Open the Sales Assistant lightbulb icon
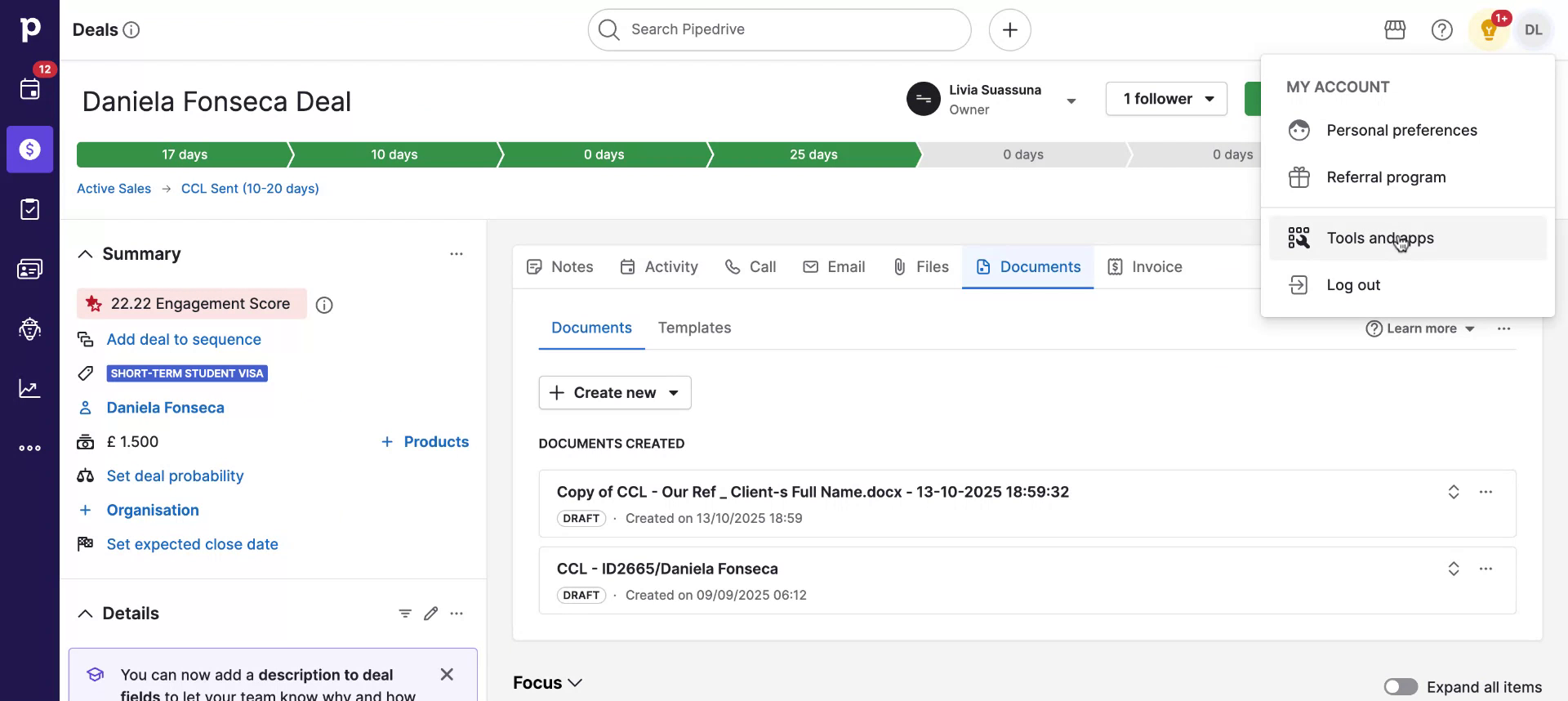The image size is (1568, 701). 1489,30
